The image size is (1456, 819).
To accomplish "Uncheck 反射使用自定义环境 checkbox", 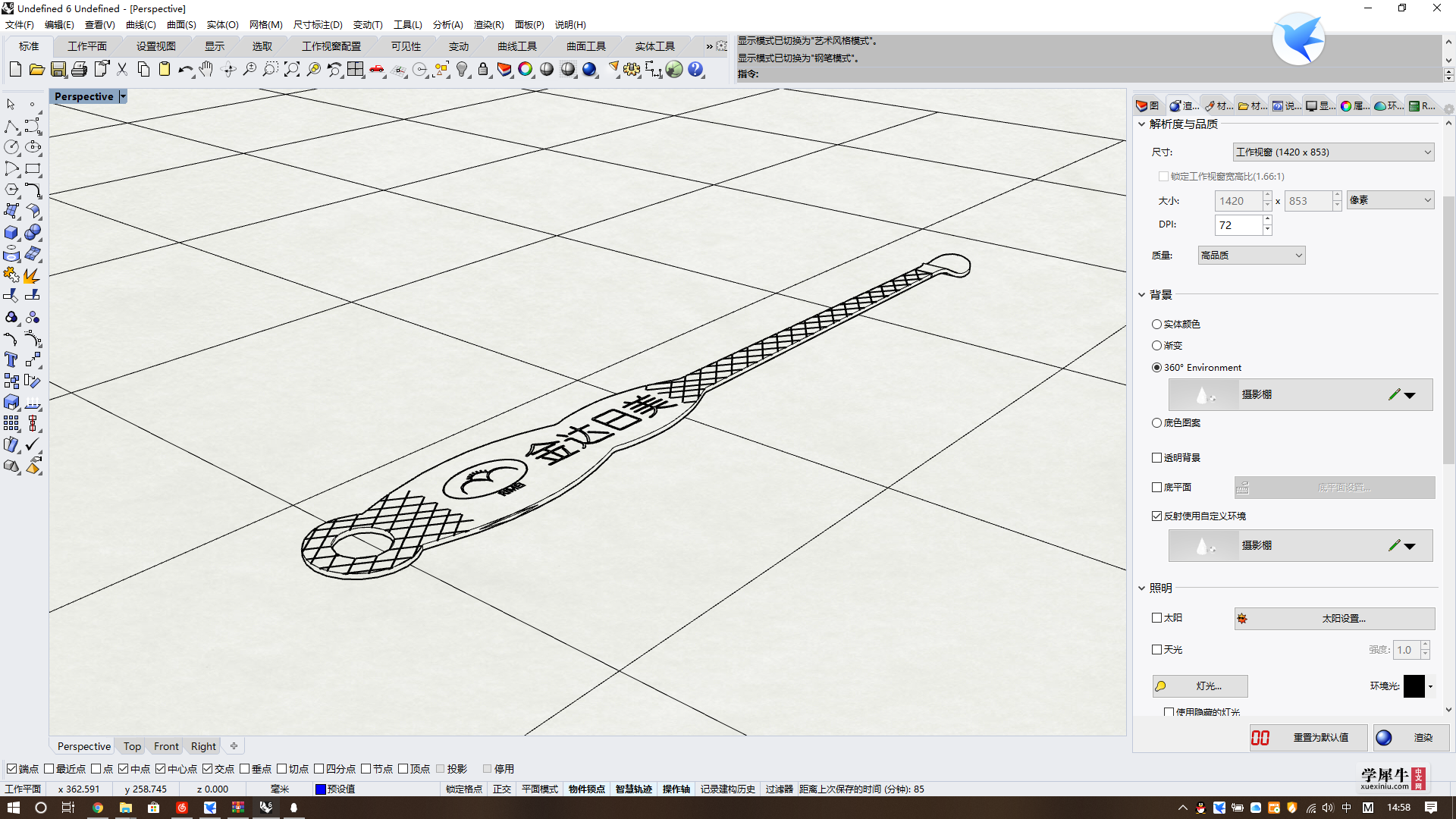I will [x=1156, y=516].
